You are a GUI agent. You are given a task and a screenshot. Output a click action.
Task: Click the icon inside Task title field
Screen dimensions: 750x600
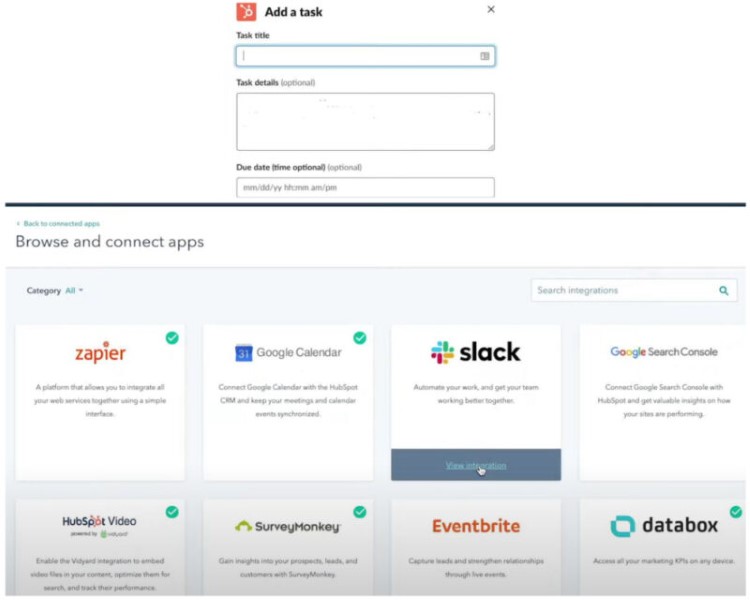click(x=485, y=56)
